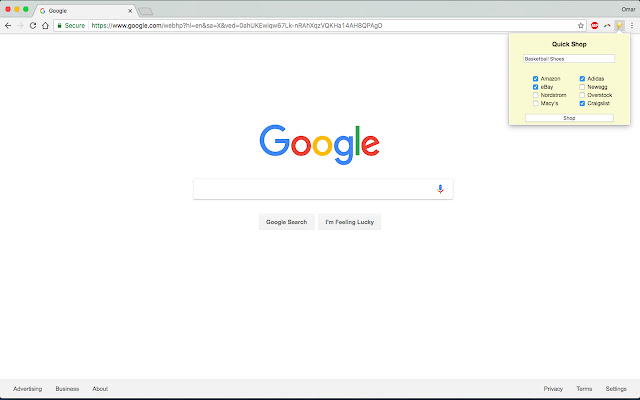Viewport: 640px width, 400px height.
Task: Open the Privacy footer link
Action: tap(553, 389)
